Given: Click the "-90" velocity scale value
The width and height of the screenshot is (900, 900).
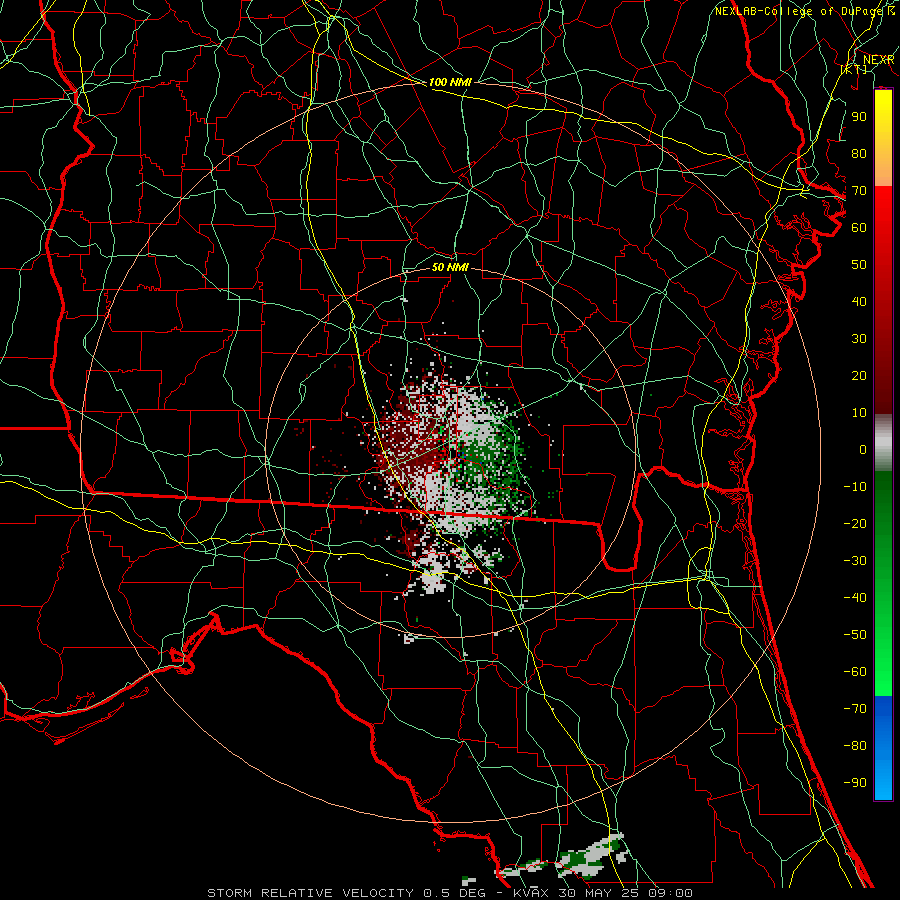Looking at the screenshot, I should tap(855, 782).
